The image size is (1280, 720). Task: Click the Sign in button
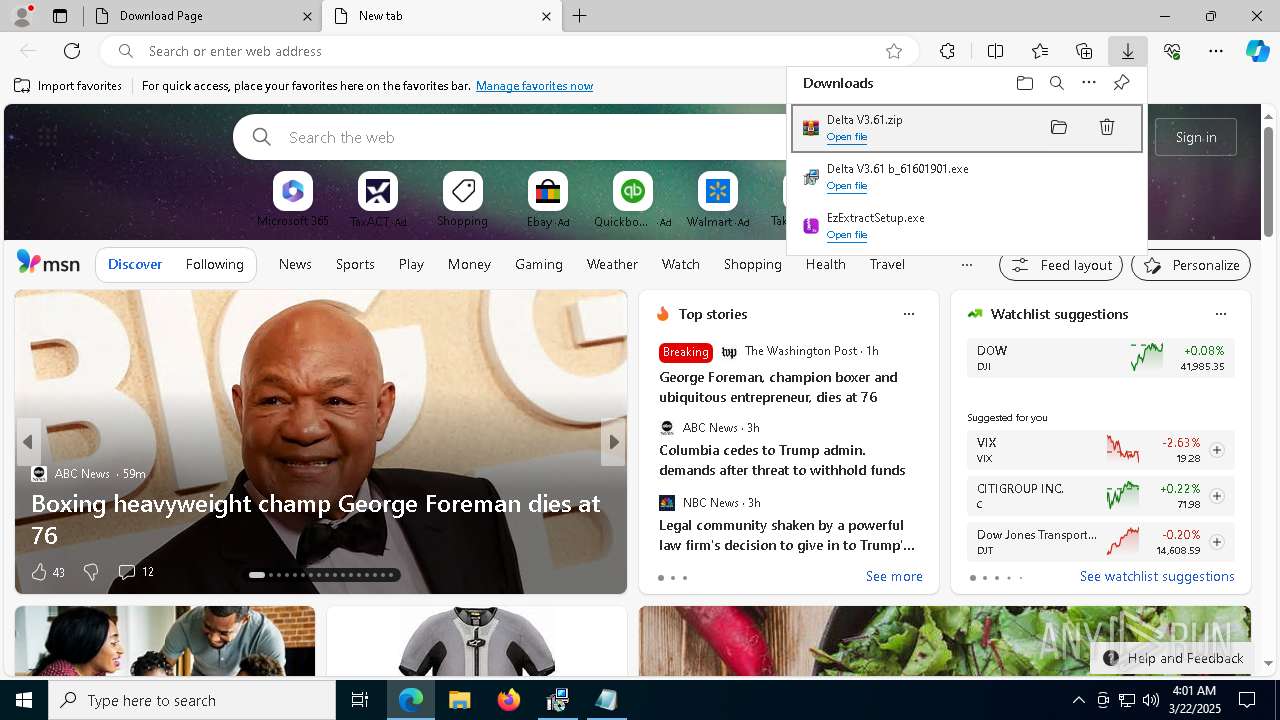tap(1196, 137)
